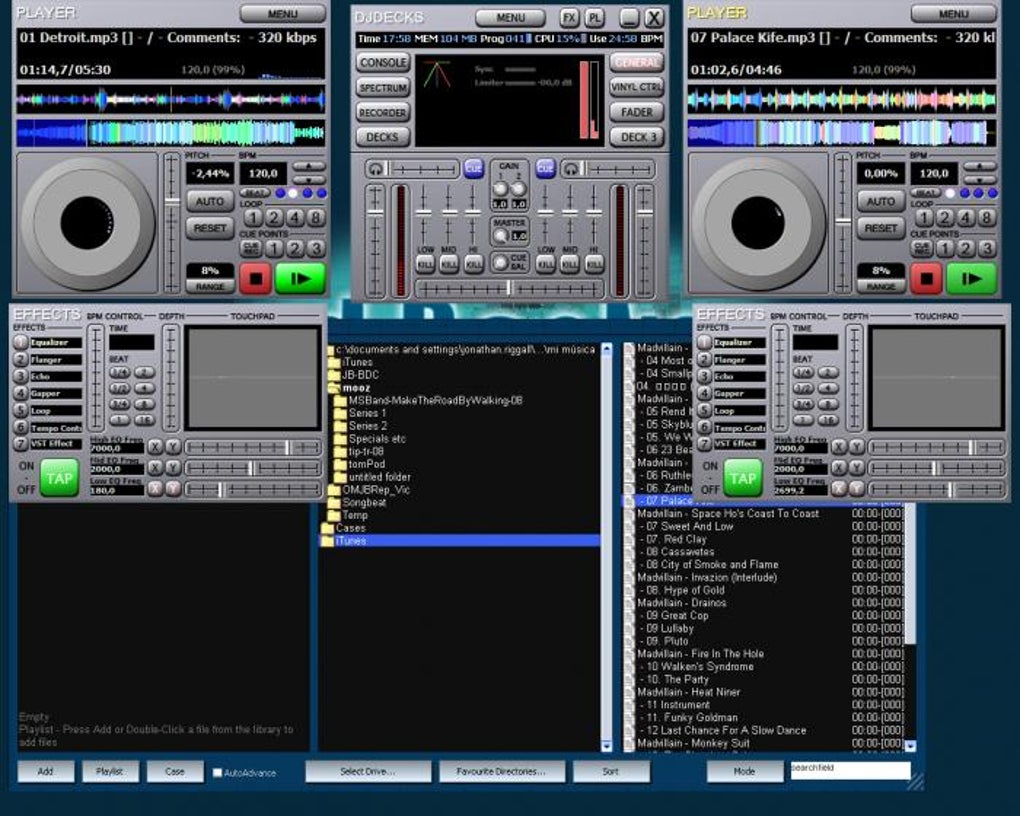The width and height of the screenshot is (1020, 816).
Task: Set an 8-beat loop on right player
Action: pos(986,217)
